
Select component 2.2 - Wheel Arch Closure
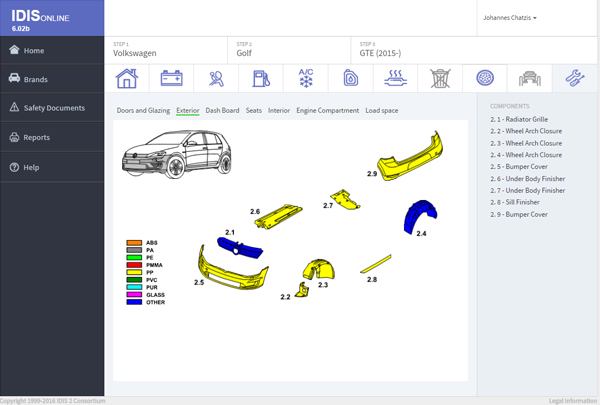coord(526,131)
